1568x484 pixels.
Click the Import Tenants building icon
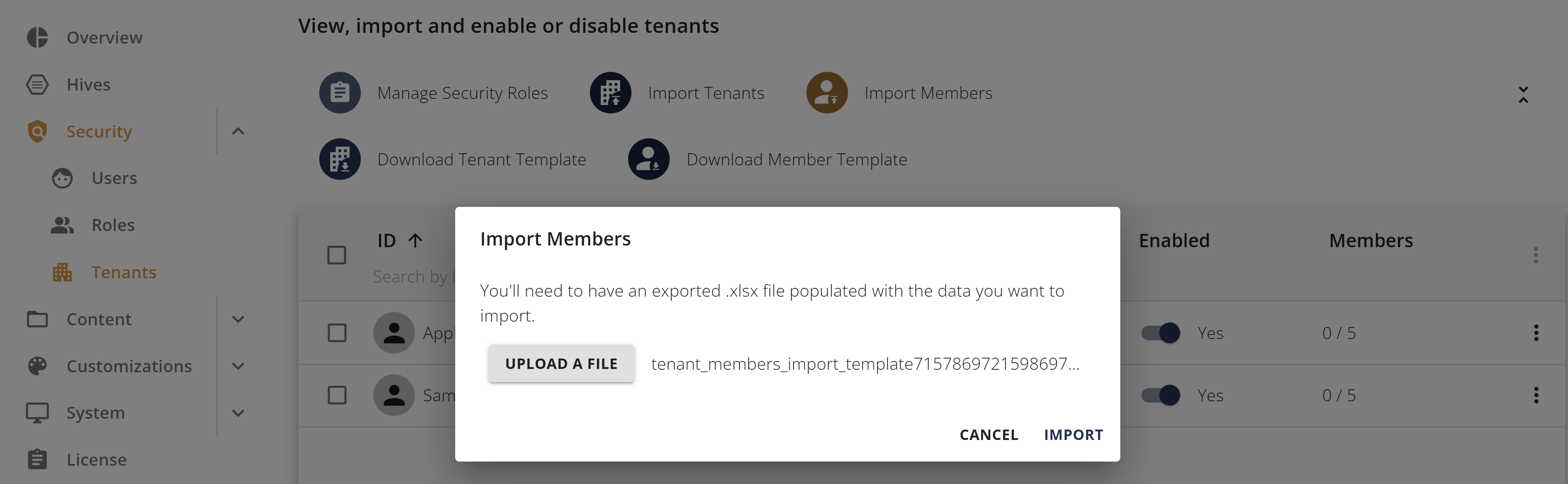(x=610, y=93)
